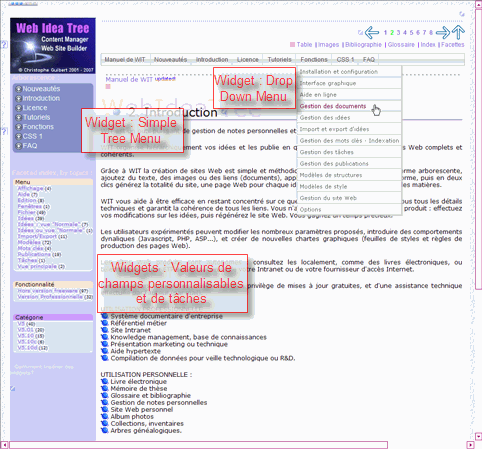
Task: Open Tutoriels in top menu bar
Action: tap(279, 59)
